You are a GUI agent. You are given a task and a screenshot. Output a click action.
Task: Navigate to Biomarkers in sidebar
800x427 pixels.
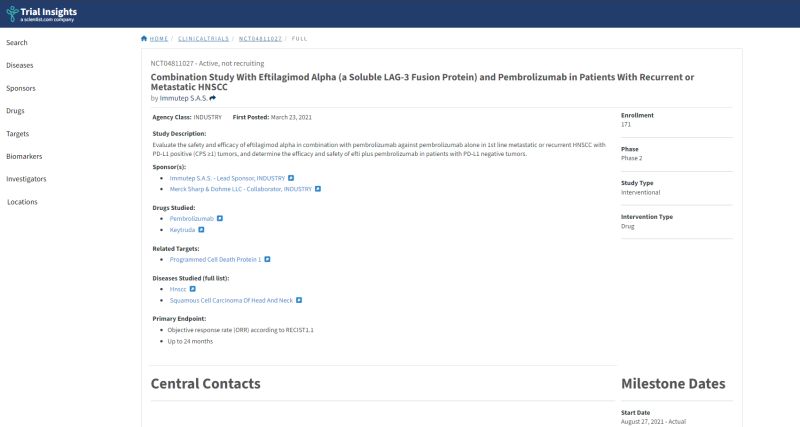[x=24, y=156]
